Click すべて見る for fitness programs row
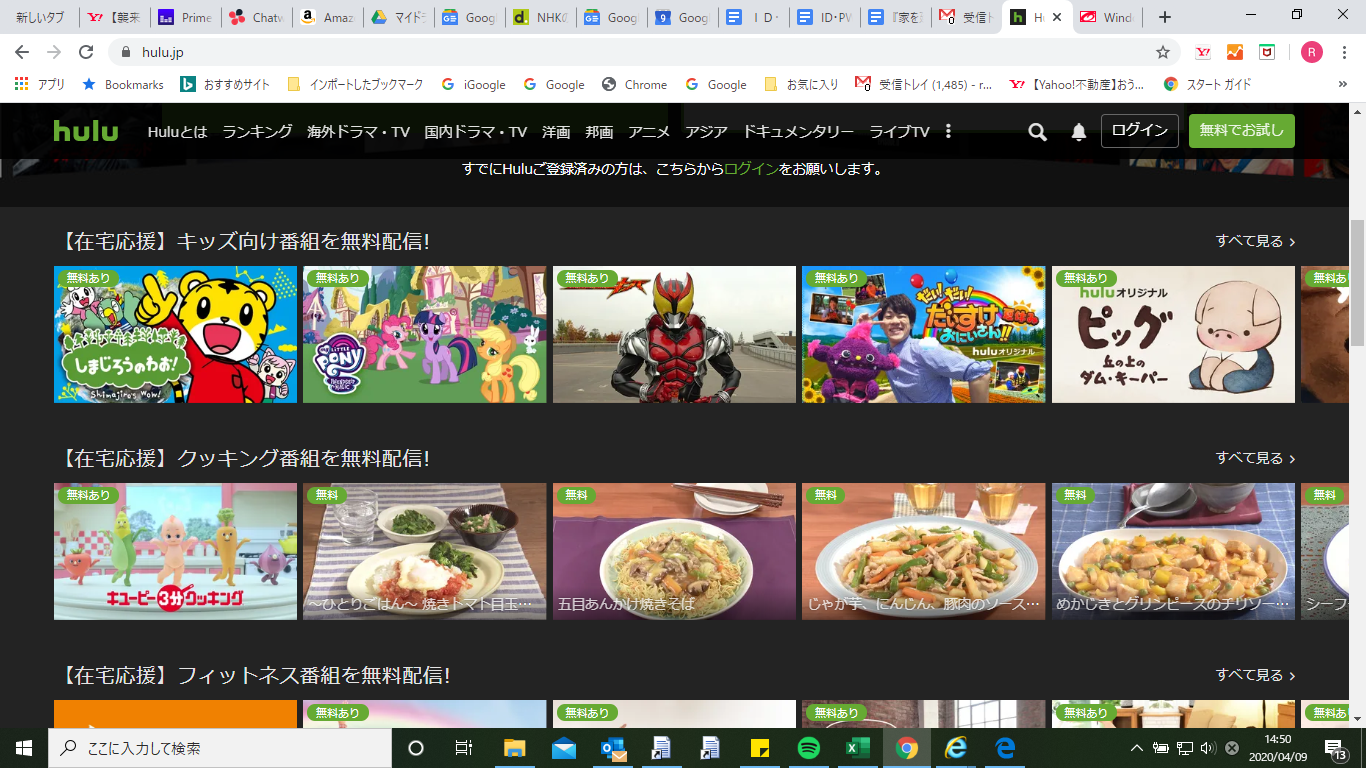 (x=1256, y=675)
